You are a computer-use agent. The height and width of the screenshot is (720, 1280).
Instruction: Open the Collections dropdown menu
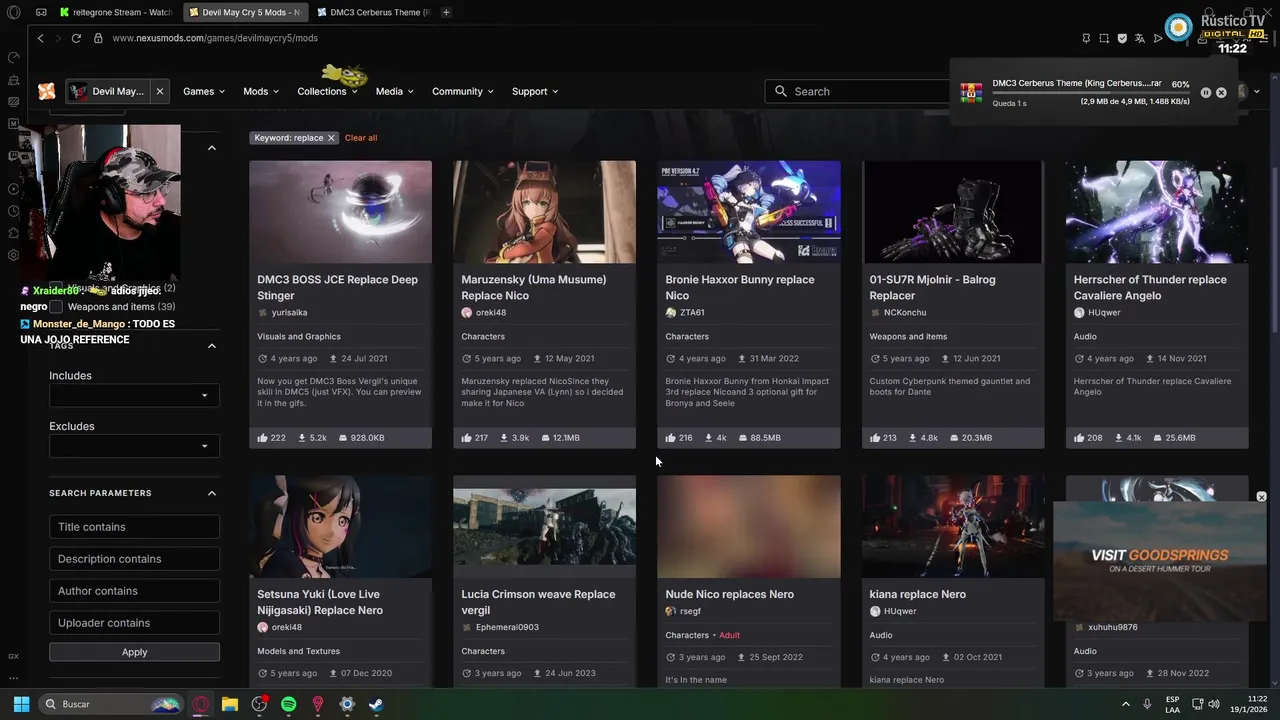pyautogui.click(x=327, y=91)
